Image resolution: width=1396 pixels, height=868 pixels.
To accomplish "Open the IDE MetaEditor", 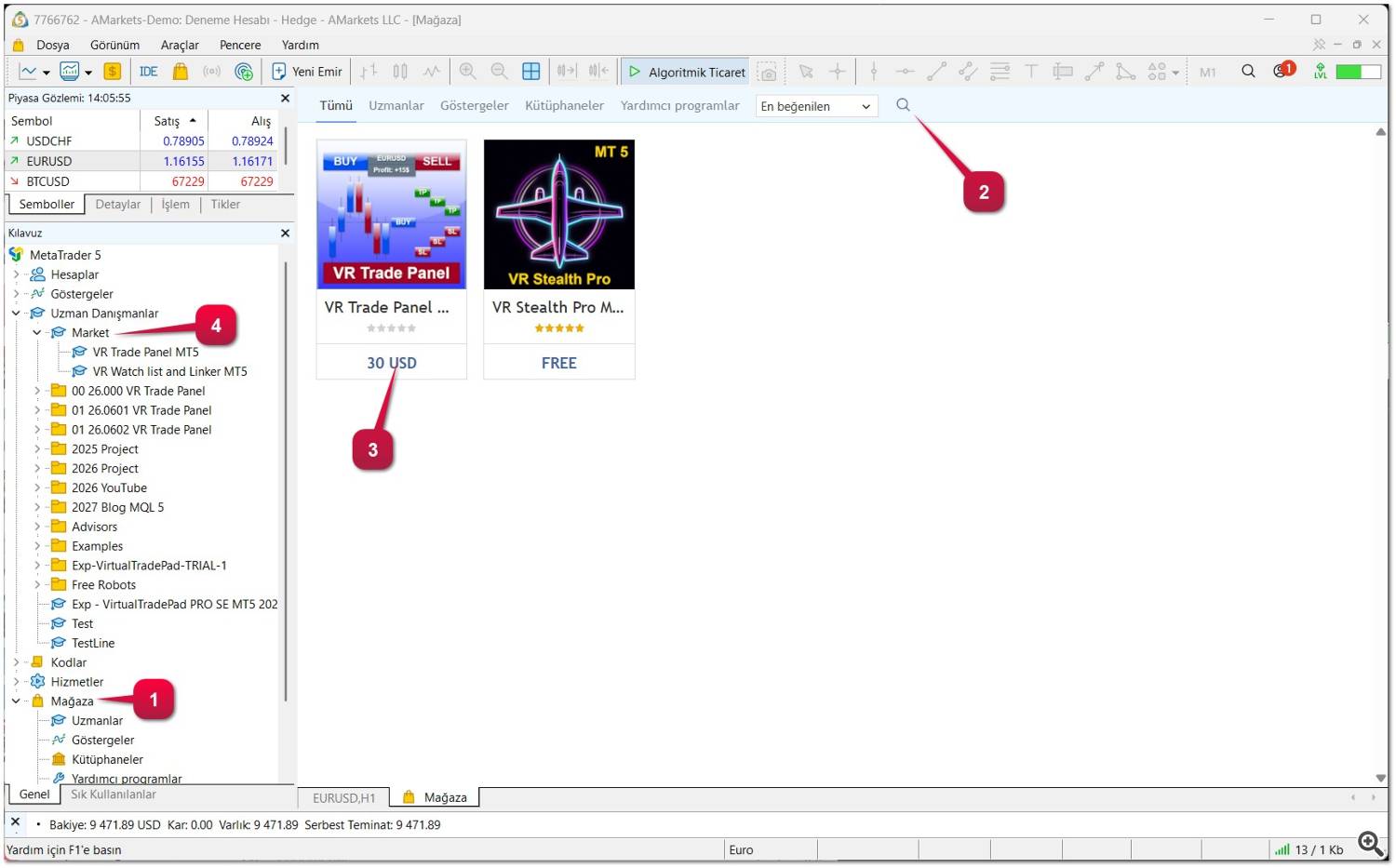I will tap(148, 72).
